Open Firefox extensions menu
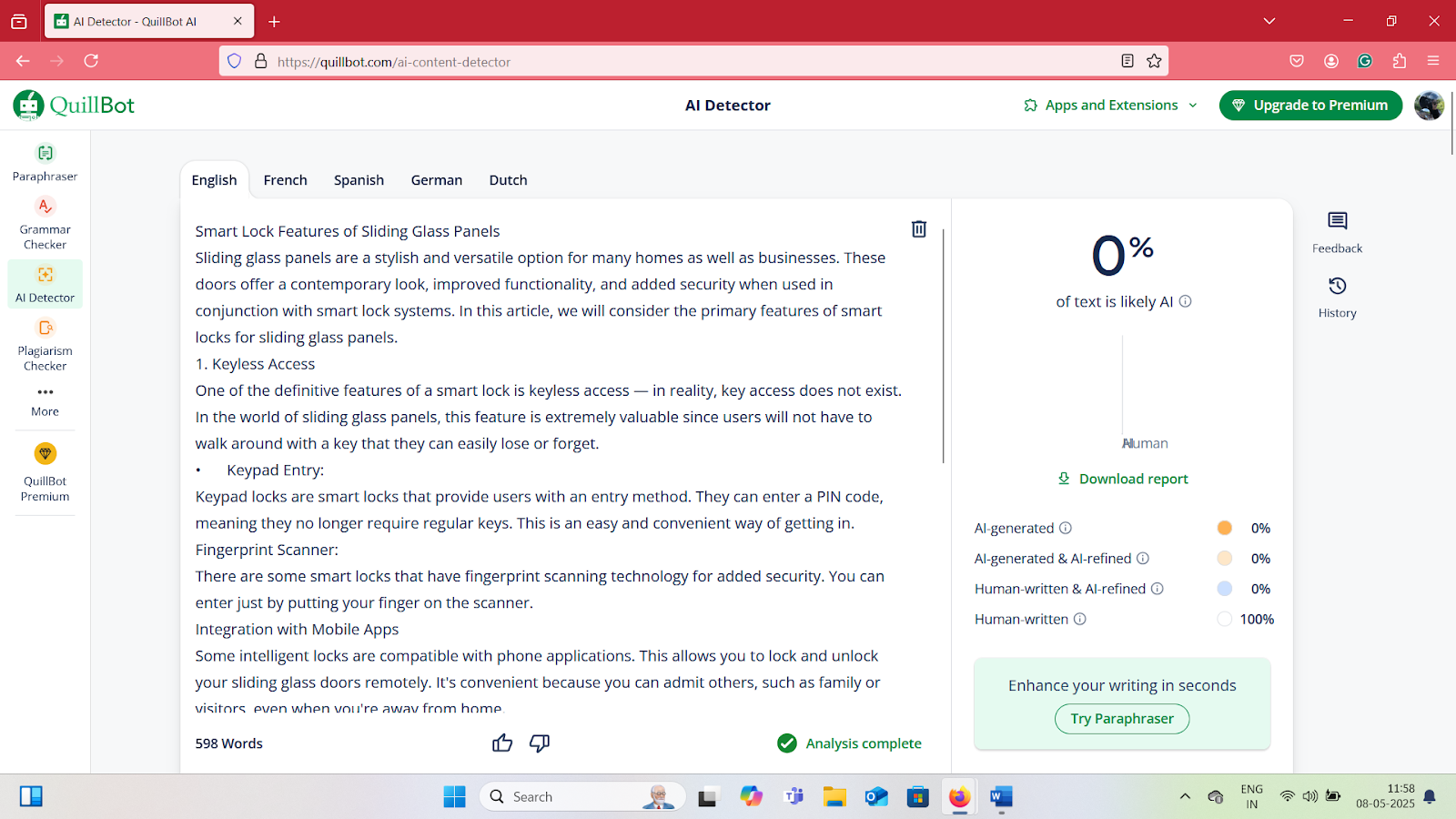This screenshot has width=1456, height=819. [x=1400, y=61]
